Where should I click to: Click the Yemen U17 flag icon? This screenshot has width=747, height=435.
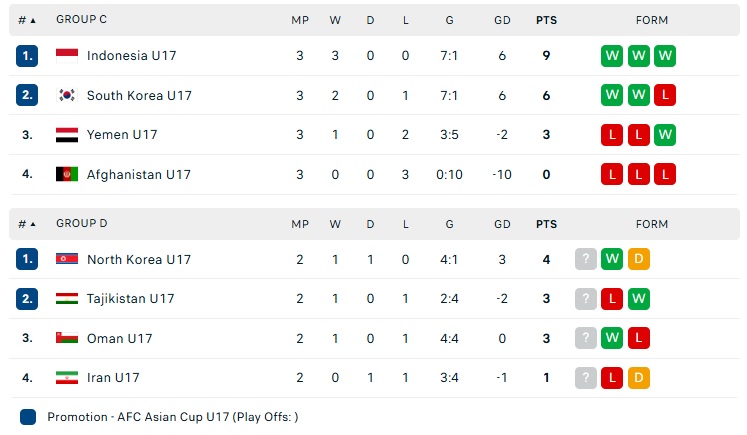(x=67, y=135)
